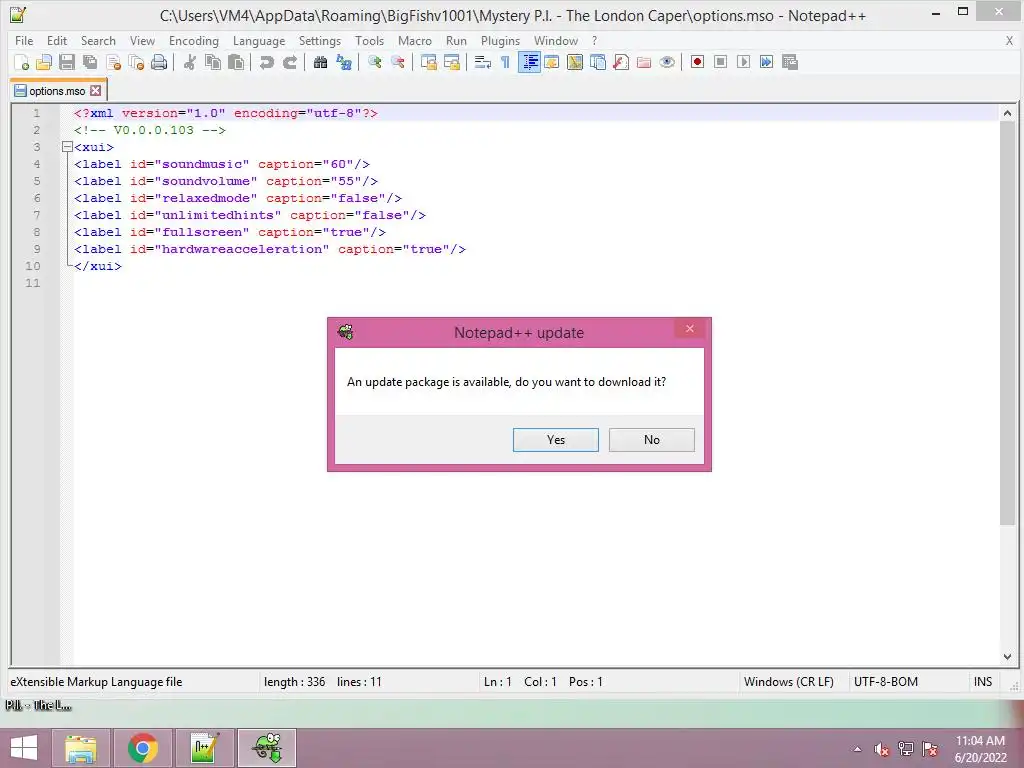Open the Edit menu
Image resolution: width=1024 pixels, height=768 pixels.
[57, 40]
